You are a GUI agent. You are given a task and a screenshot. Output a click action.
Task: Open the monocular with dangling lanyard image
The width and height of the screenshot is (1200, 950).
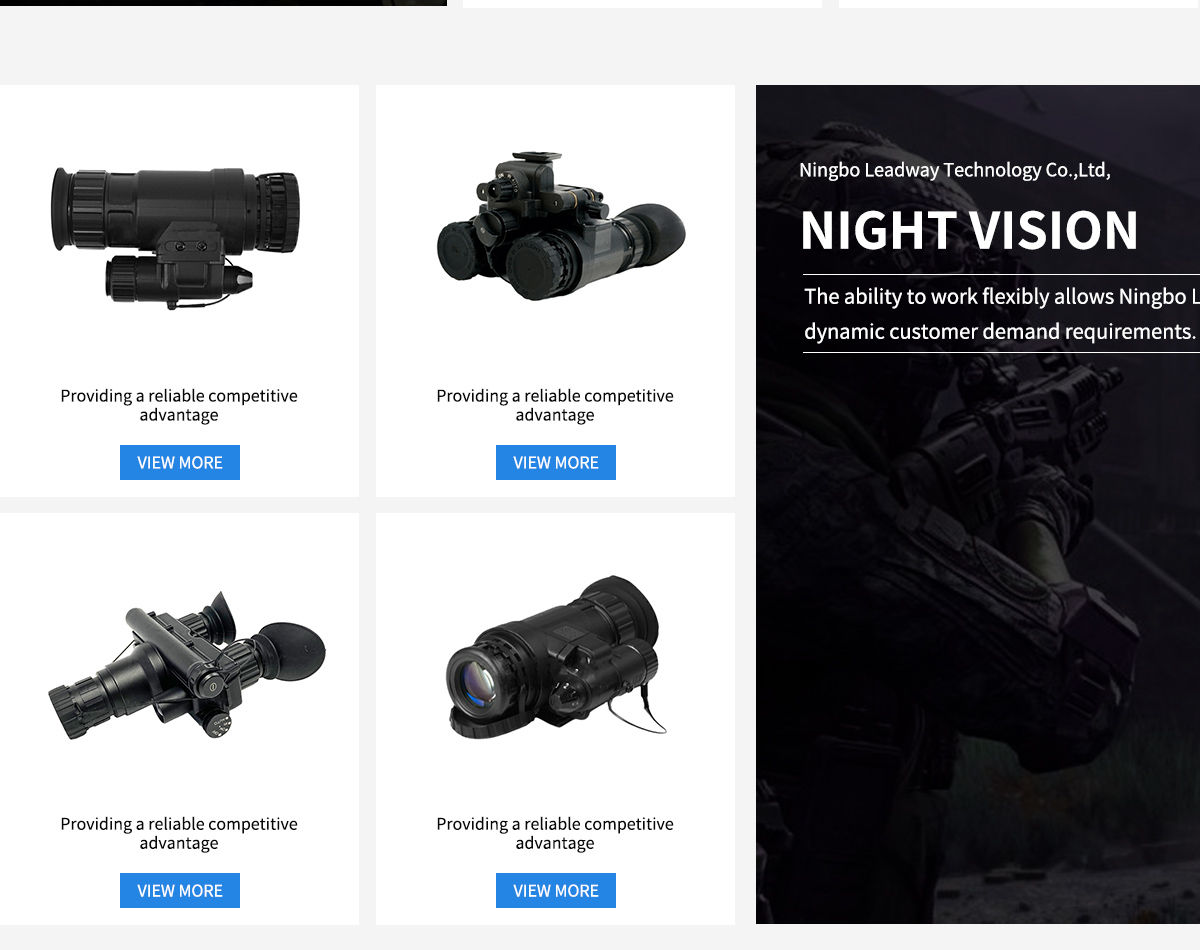coord(557,657)
